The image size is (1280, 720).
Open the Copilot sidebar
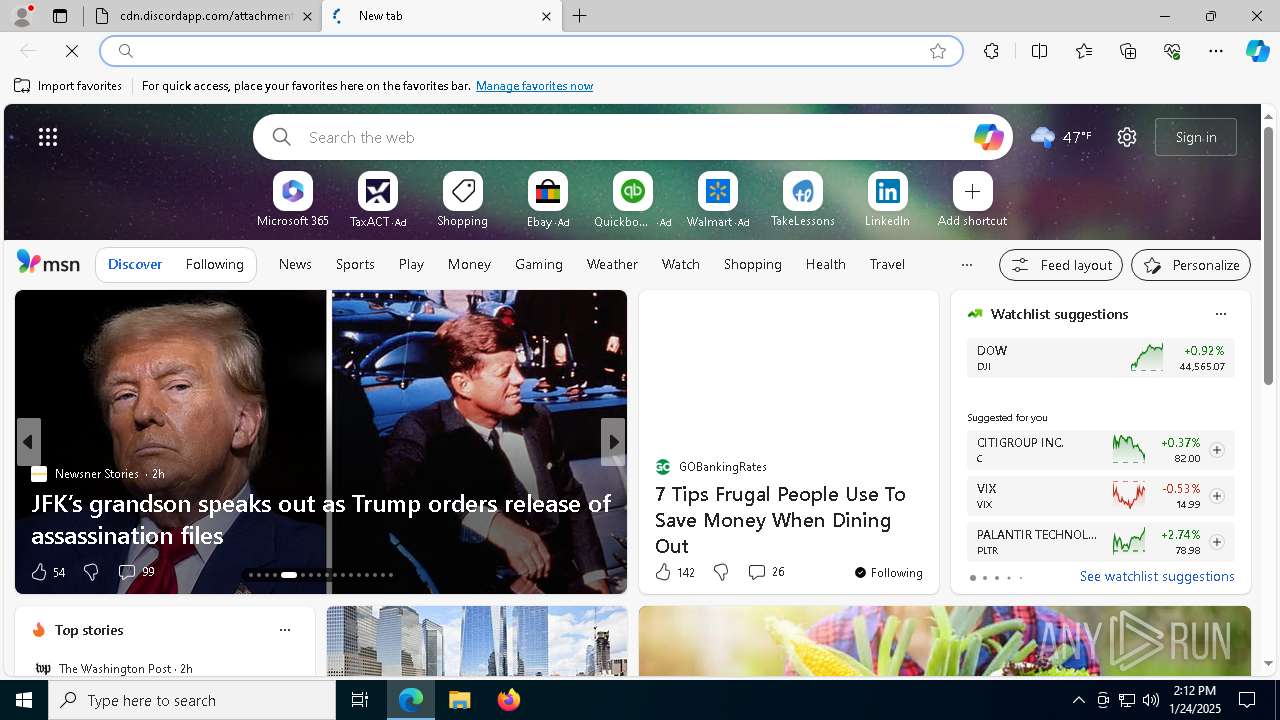pyautogui.click(x=1257, y=51)
